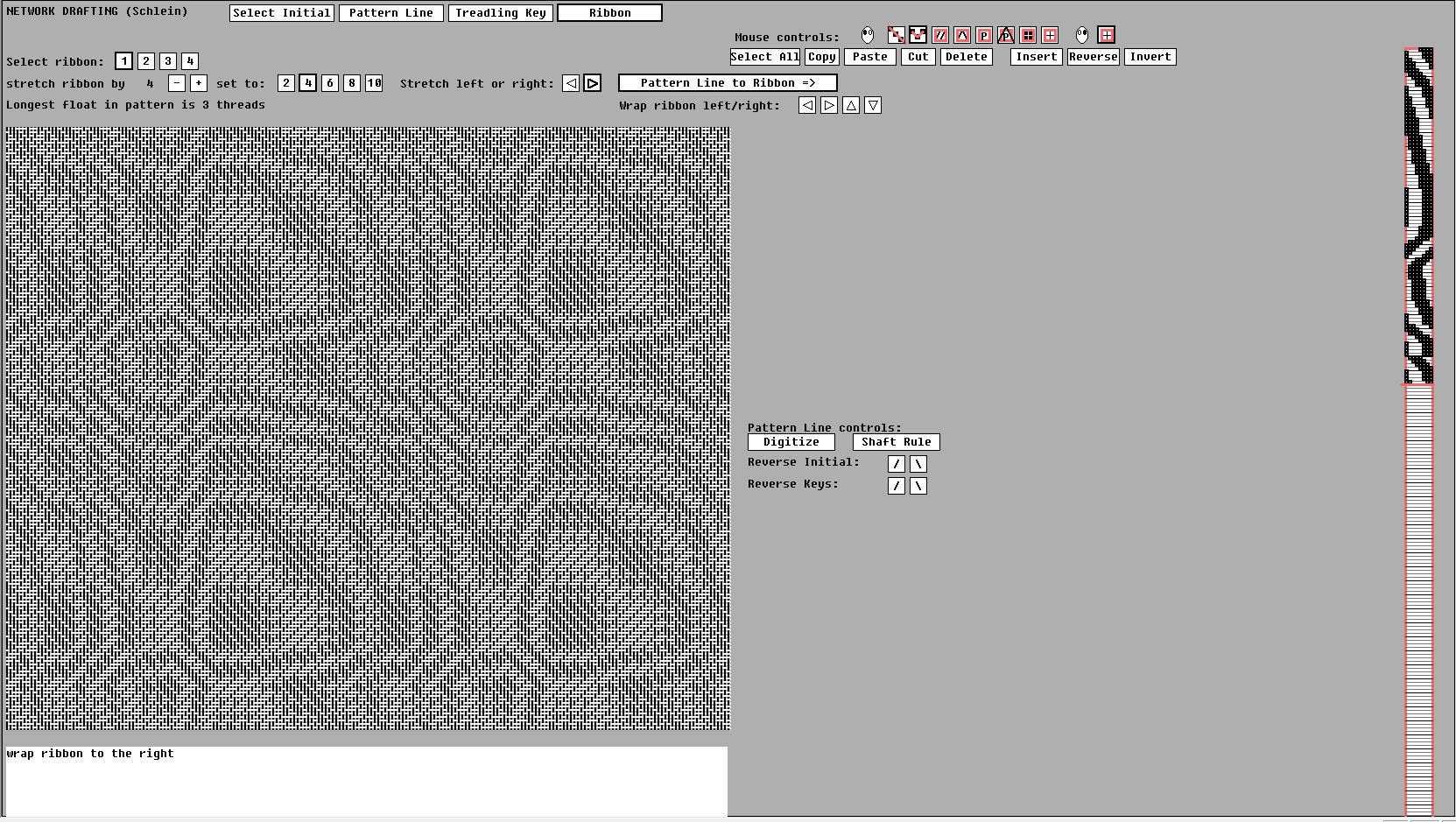Select ribbon number 3
The height and width of the screenshot is (822, 1456).
168,61
